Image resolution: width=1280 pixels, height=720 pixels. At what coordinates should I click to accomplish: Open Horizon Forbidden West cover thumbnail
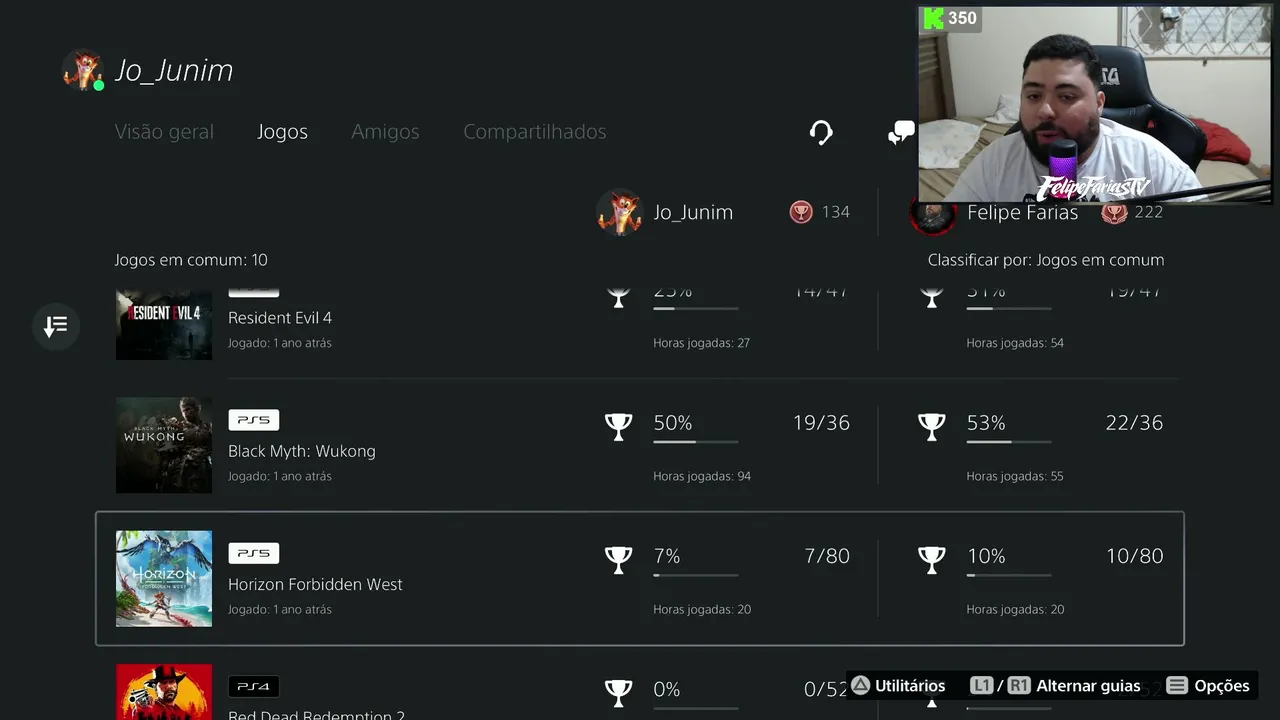click(x=164, y=578)
